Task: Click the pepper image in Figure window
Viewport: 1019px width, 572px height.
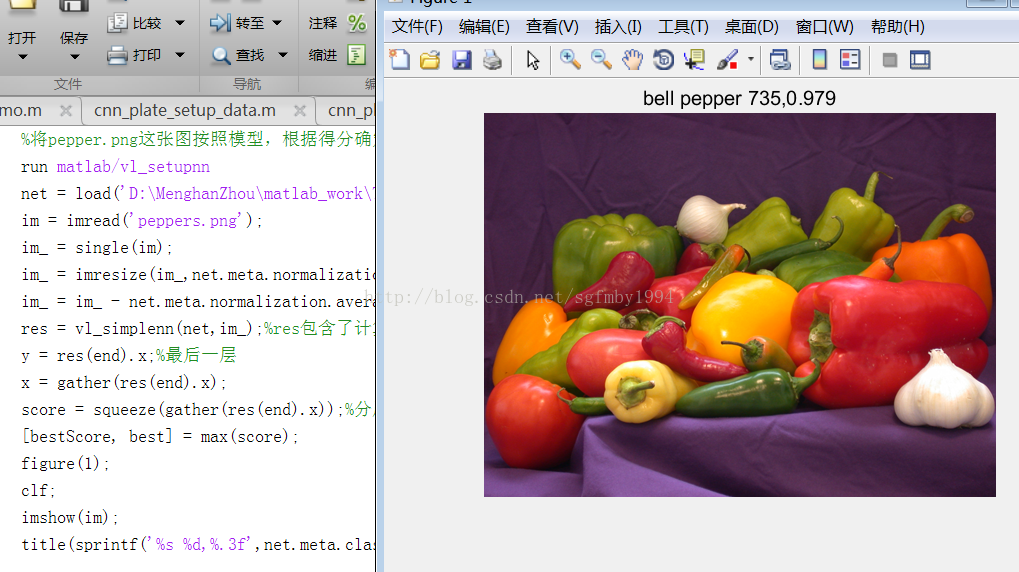Action: pyautogui.click(x=740, y=305)
